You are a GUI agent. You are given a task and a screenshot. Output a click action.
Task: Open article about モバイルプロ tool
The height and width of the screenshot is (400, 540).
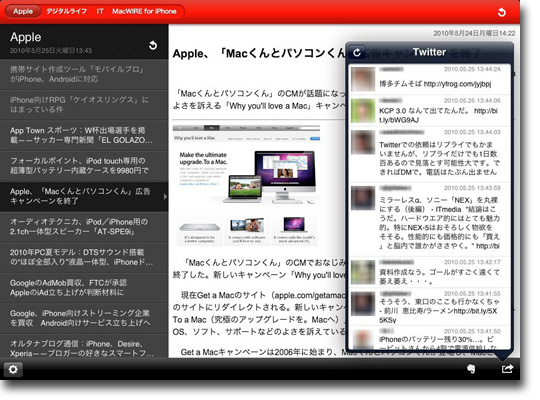pos(84,74)
